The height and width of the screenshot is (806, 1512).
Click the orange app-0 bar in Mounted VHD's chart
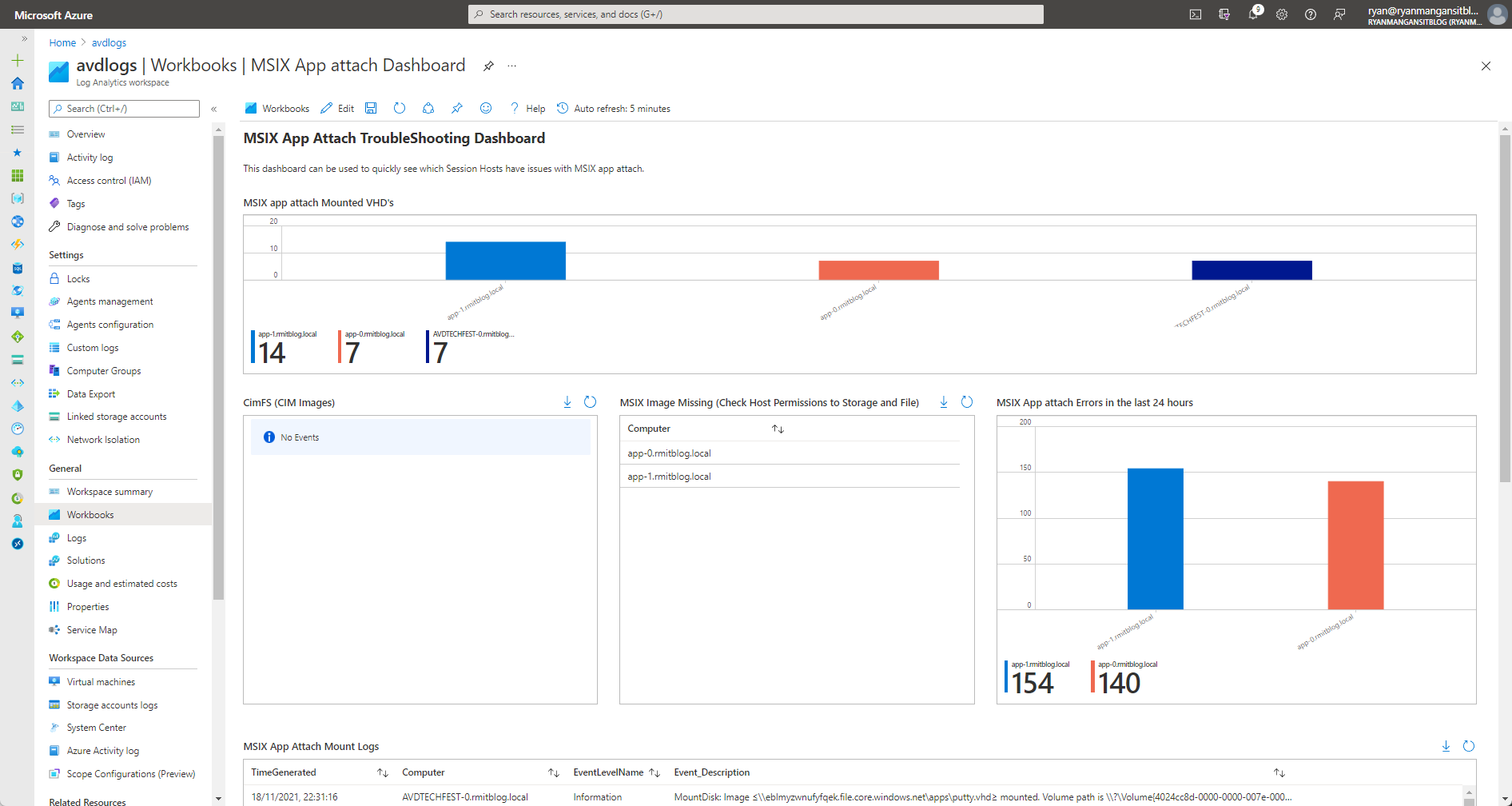(x=878, y=270)
